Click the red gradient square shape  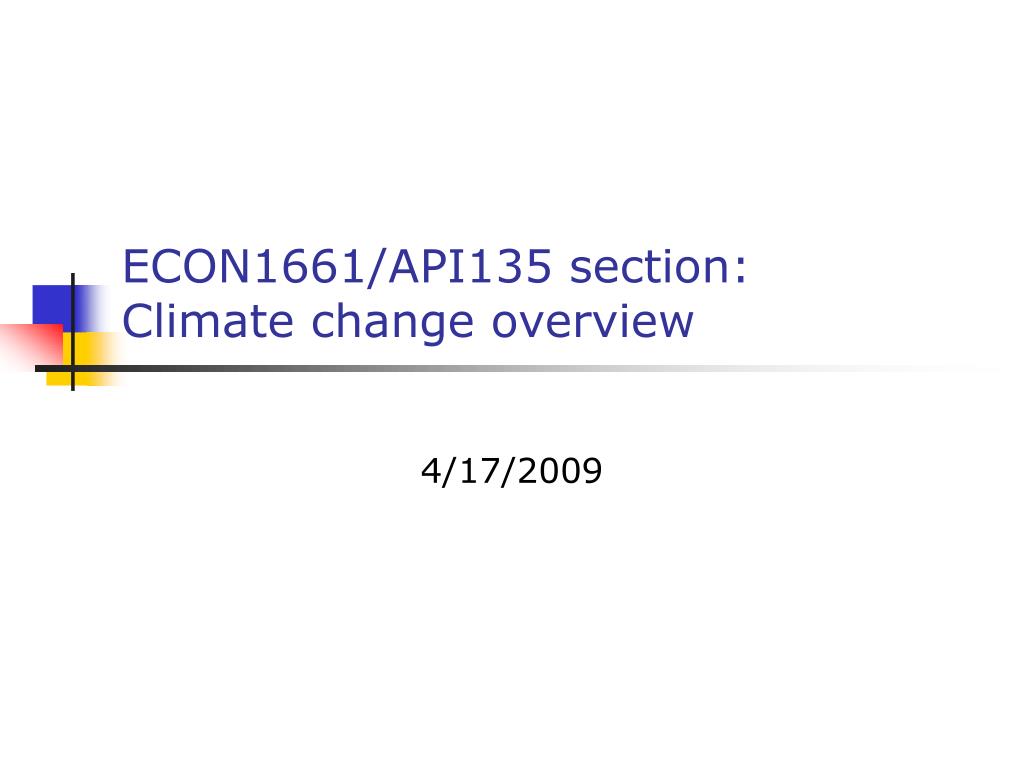click(31, 346)
